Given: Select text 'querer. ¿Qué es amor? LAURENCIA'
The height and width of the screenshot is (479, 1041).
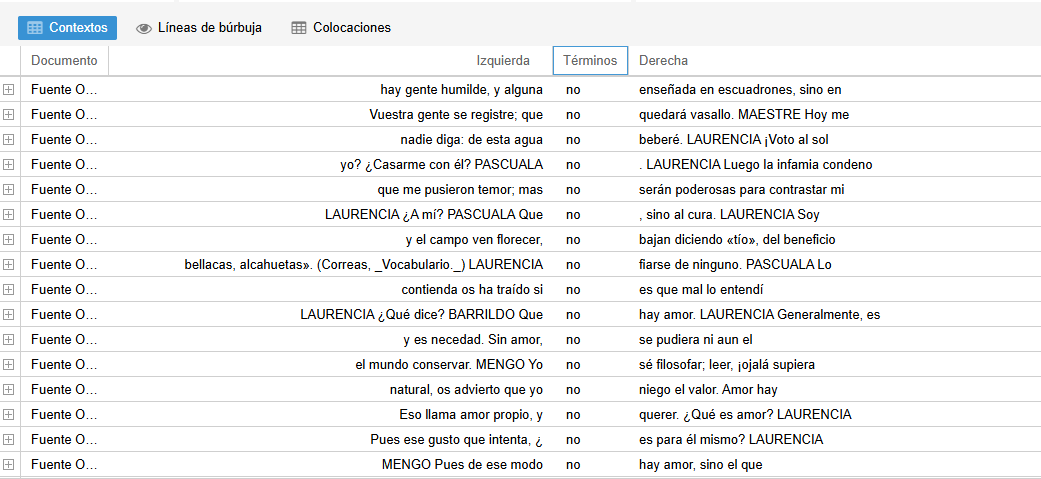Looking at the screenshot, I should pos(745,415).
